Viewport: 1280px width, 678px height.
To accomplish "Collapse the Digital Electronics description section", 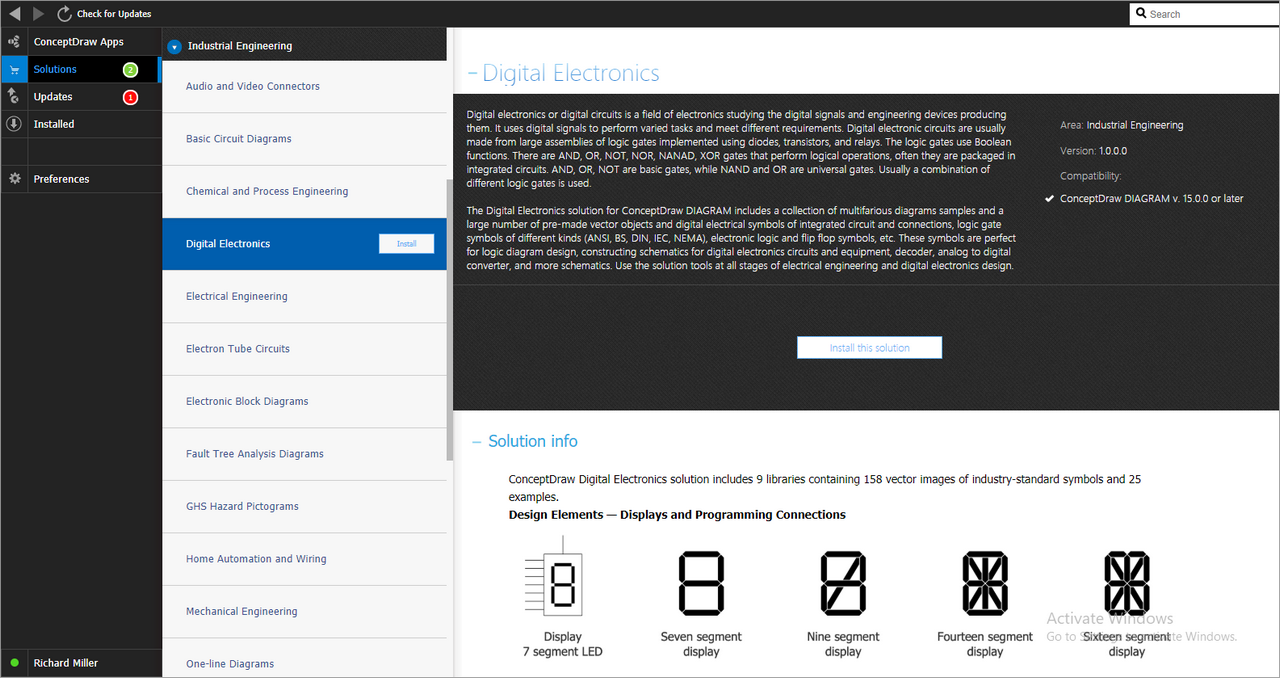I will point(472,74).
